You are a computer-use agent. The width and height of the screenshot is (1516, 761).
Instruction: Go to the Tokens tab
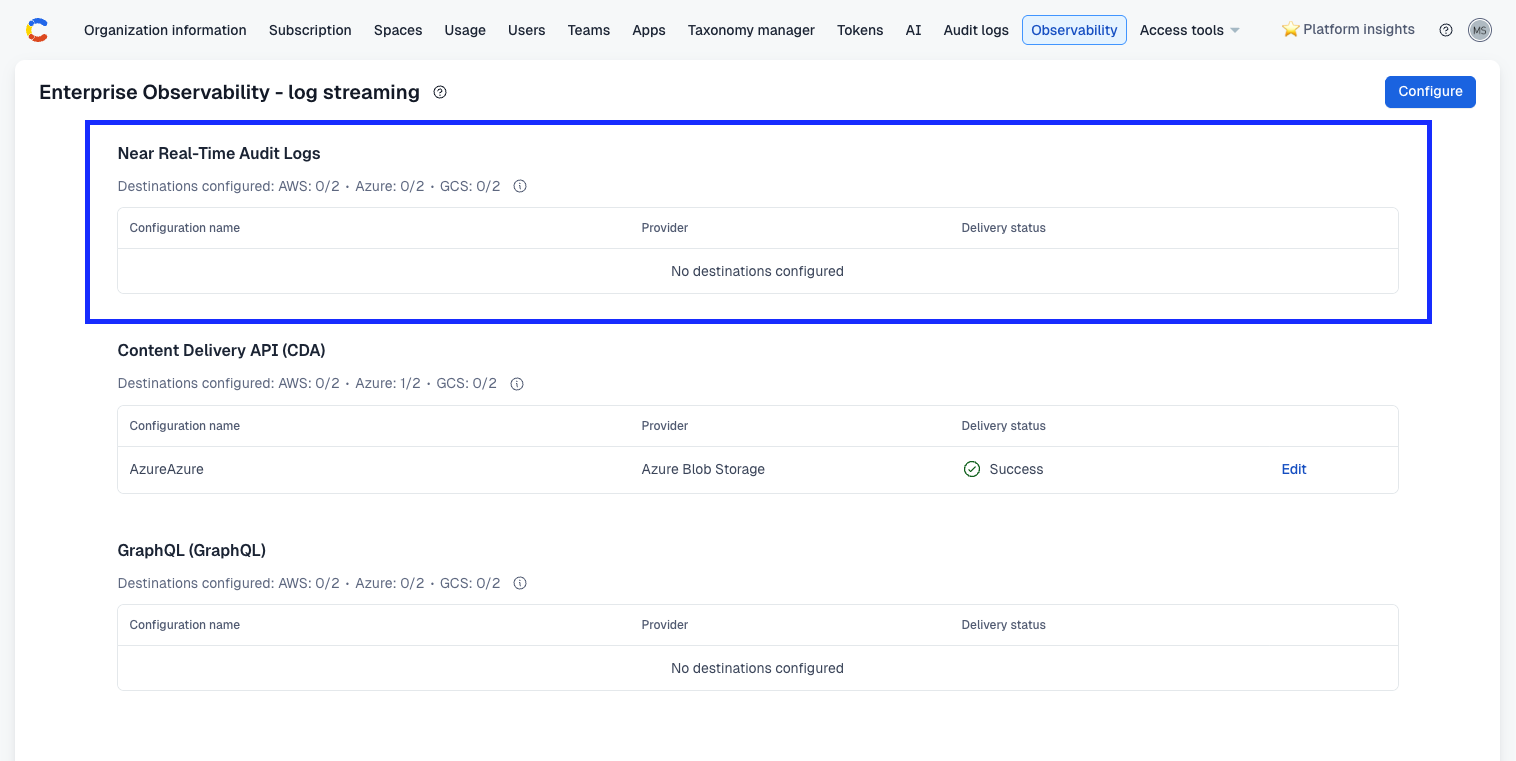point(860,30)
